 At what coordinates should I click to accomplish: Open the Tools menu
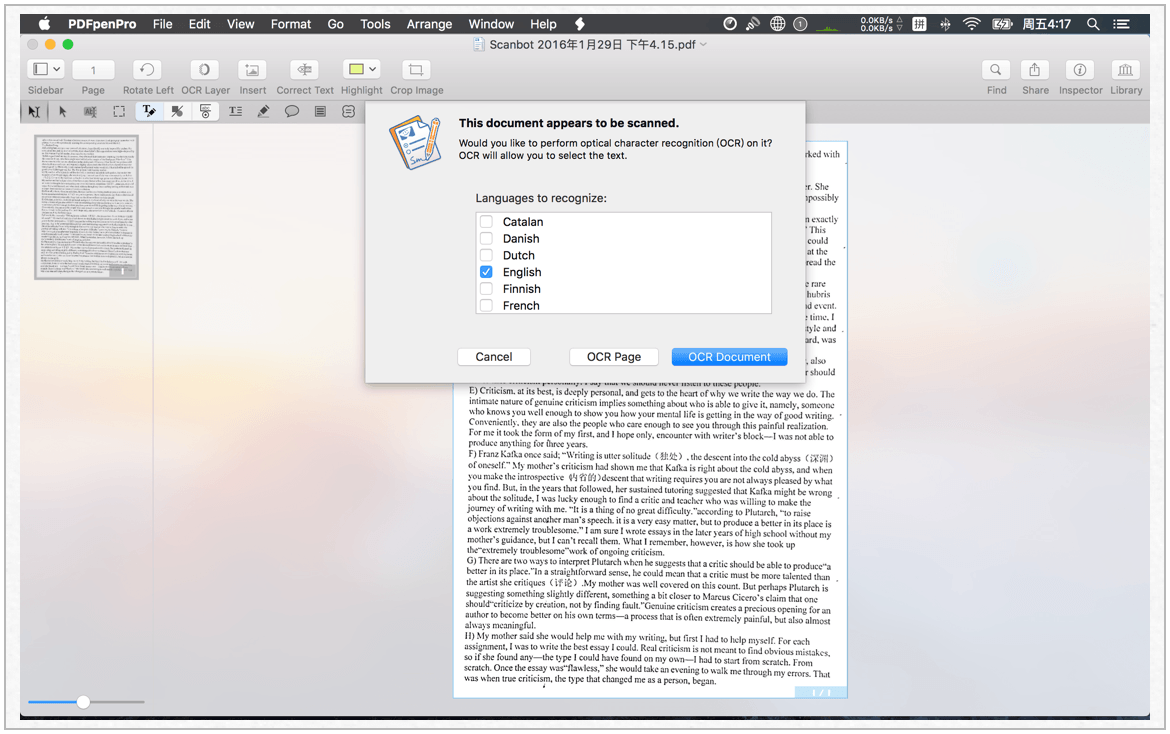pyautogui.click(x=375, y=24)
